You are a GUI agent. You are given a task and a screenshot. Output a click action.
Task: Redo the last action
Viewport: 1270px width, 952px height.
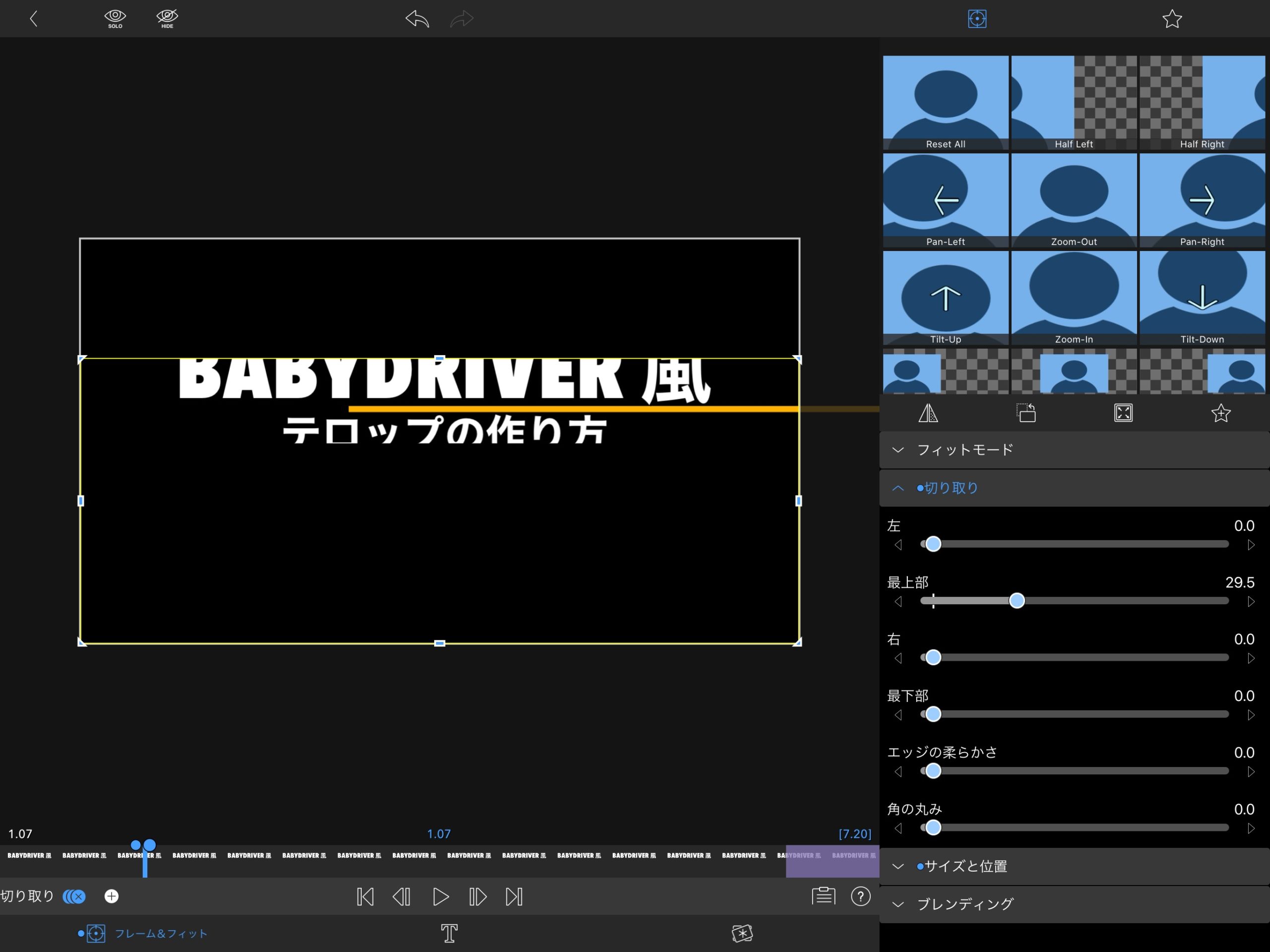tap(461, 19)
